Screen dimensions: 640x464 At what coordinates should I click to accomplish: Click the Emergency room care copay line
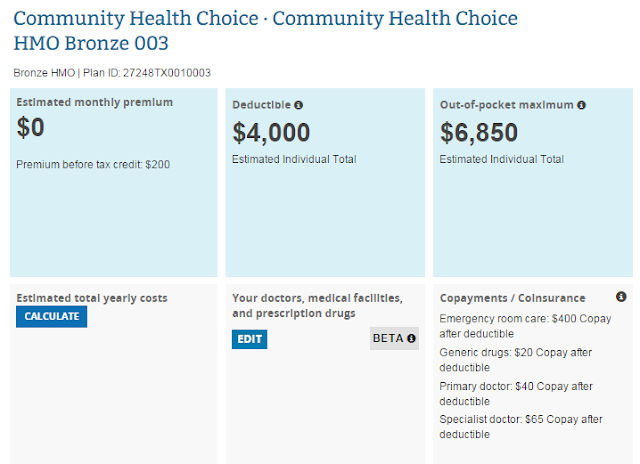526,326
